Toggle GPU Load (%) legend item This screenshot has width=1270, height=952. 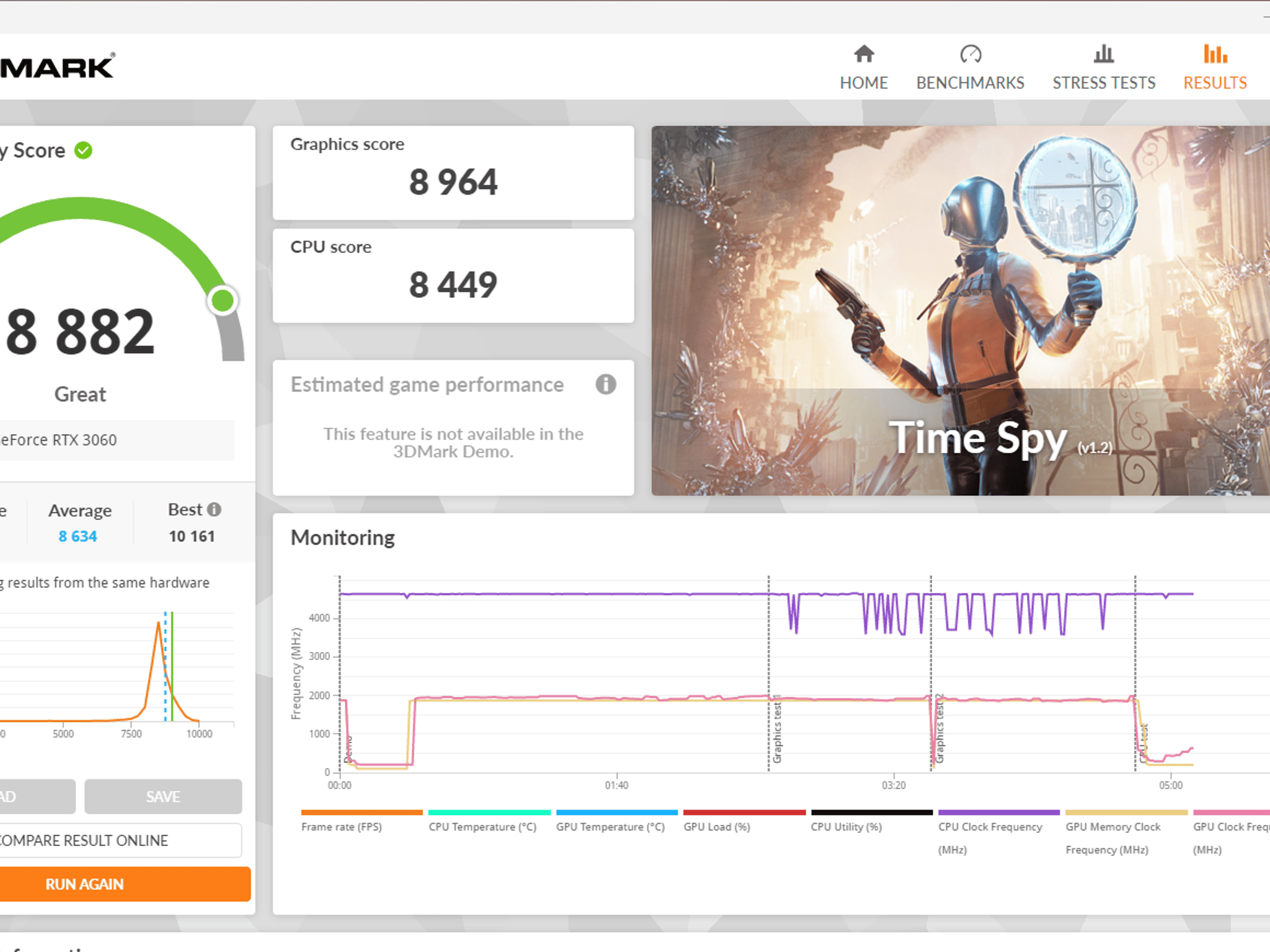click(x=744, y=821)
